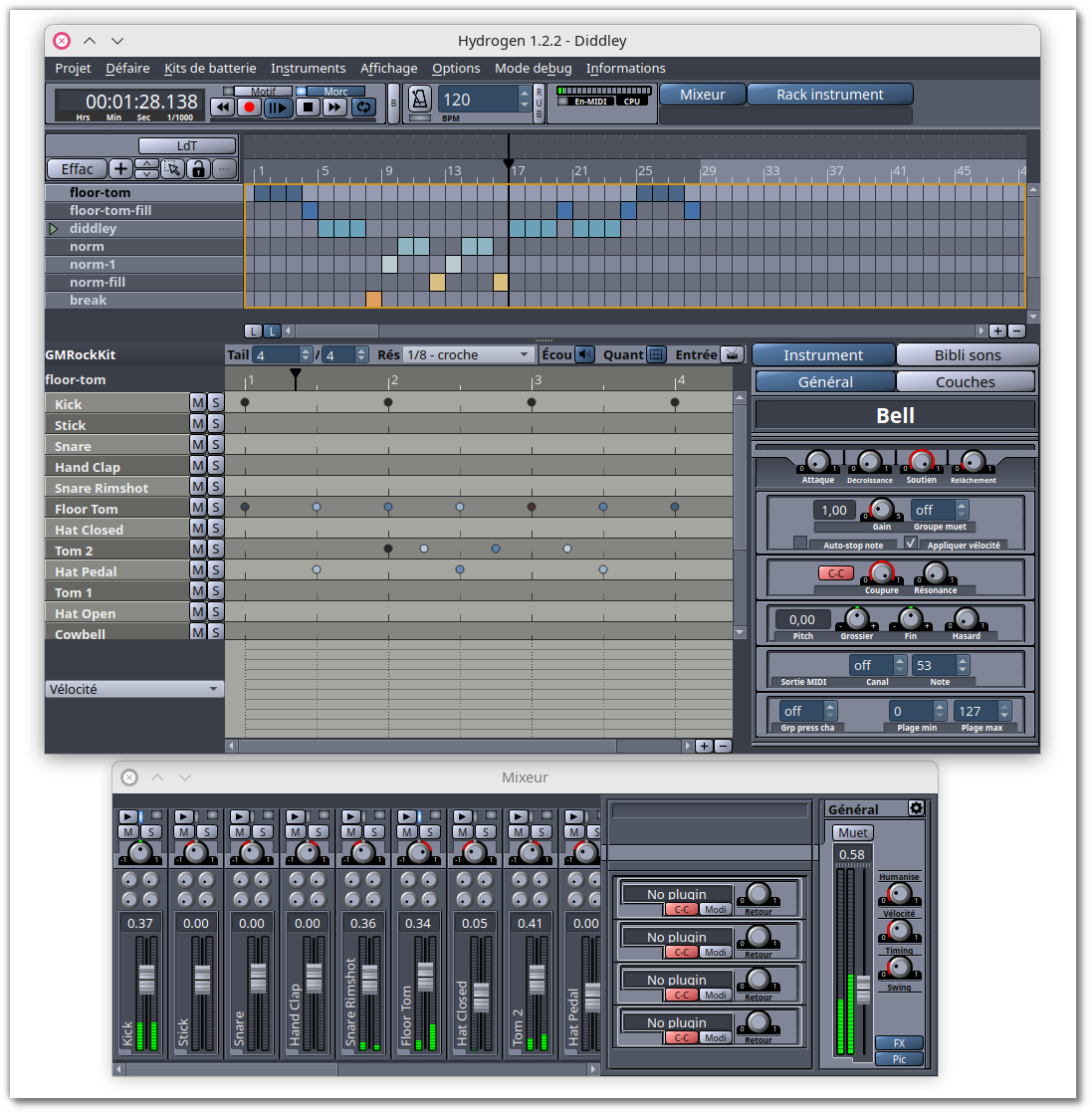Switch to the Bibli sons tab

[967, 354]
